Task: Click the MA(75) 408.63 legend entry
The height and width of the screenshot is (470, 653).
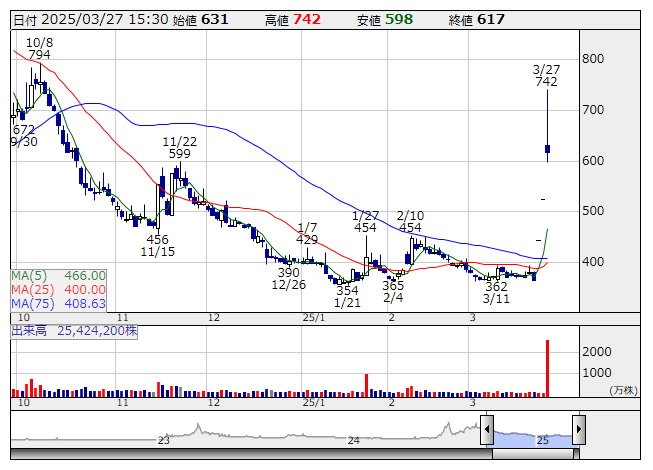Action: point(58,303)
